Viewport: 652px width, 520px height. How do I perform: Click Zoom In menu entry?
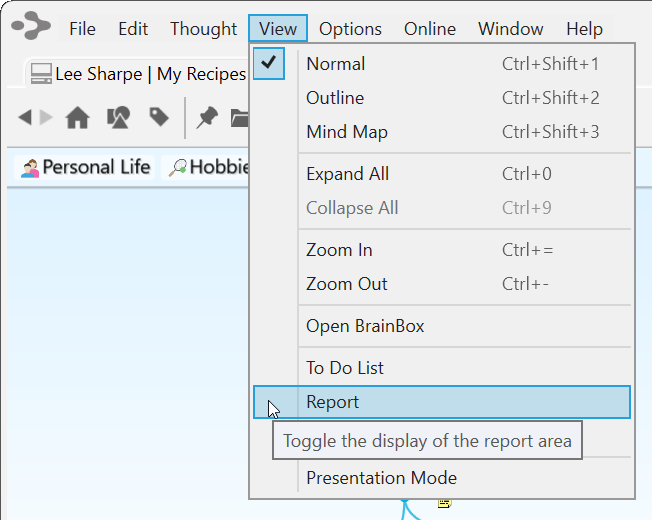(x=339, y=250)
